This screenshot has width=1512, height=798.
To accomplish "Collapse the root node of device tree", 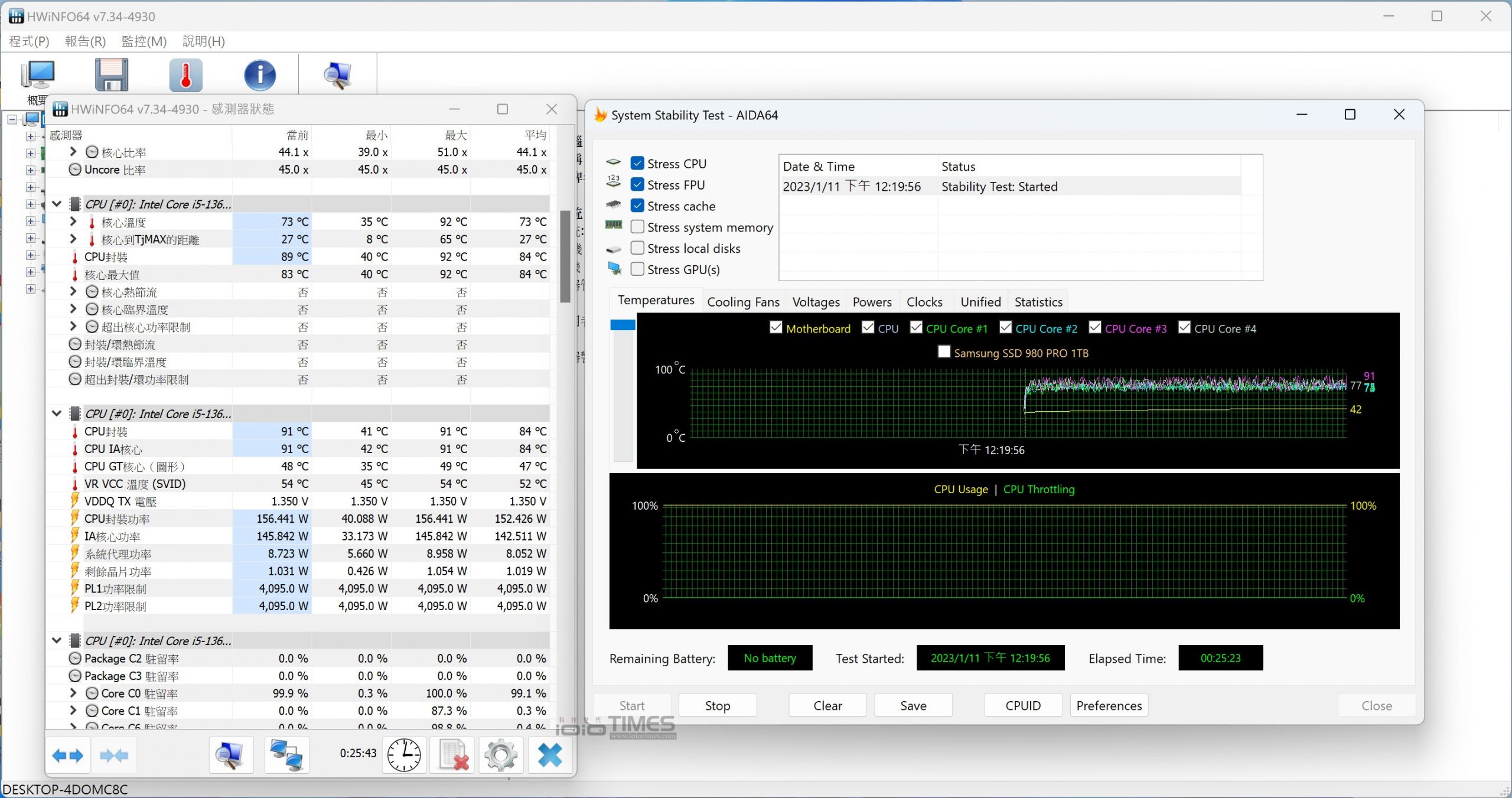I will click(x=12, y=119).
